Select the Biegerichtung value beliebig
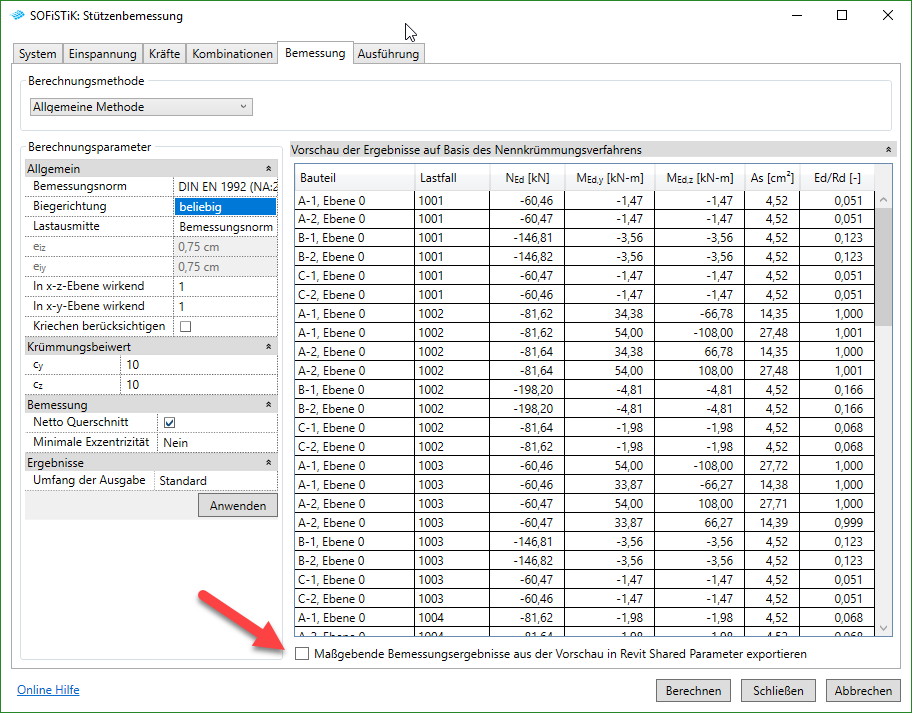Screen dimensions: 912x713 (x=224, y=207)
